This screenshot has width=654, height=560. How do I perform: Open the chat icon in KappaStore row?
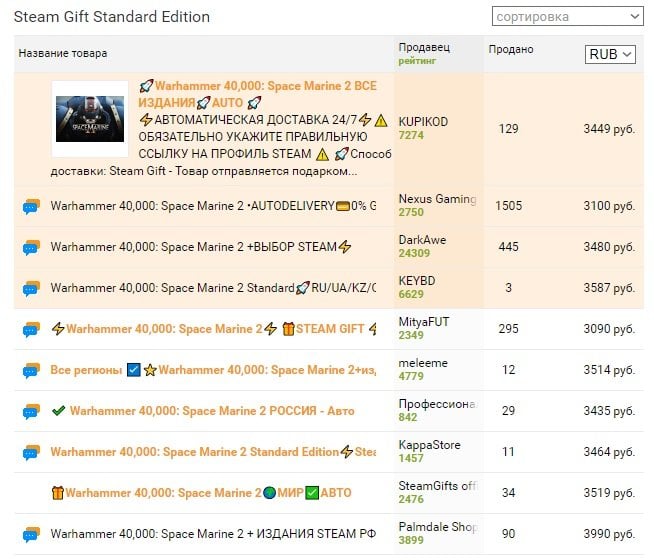[x=31, y=452]
